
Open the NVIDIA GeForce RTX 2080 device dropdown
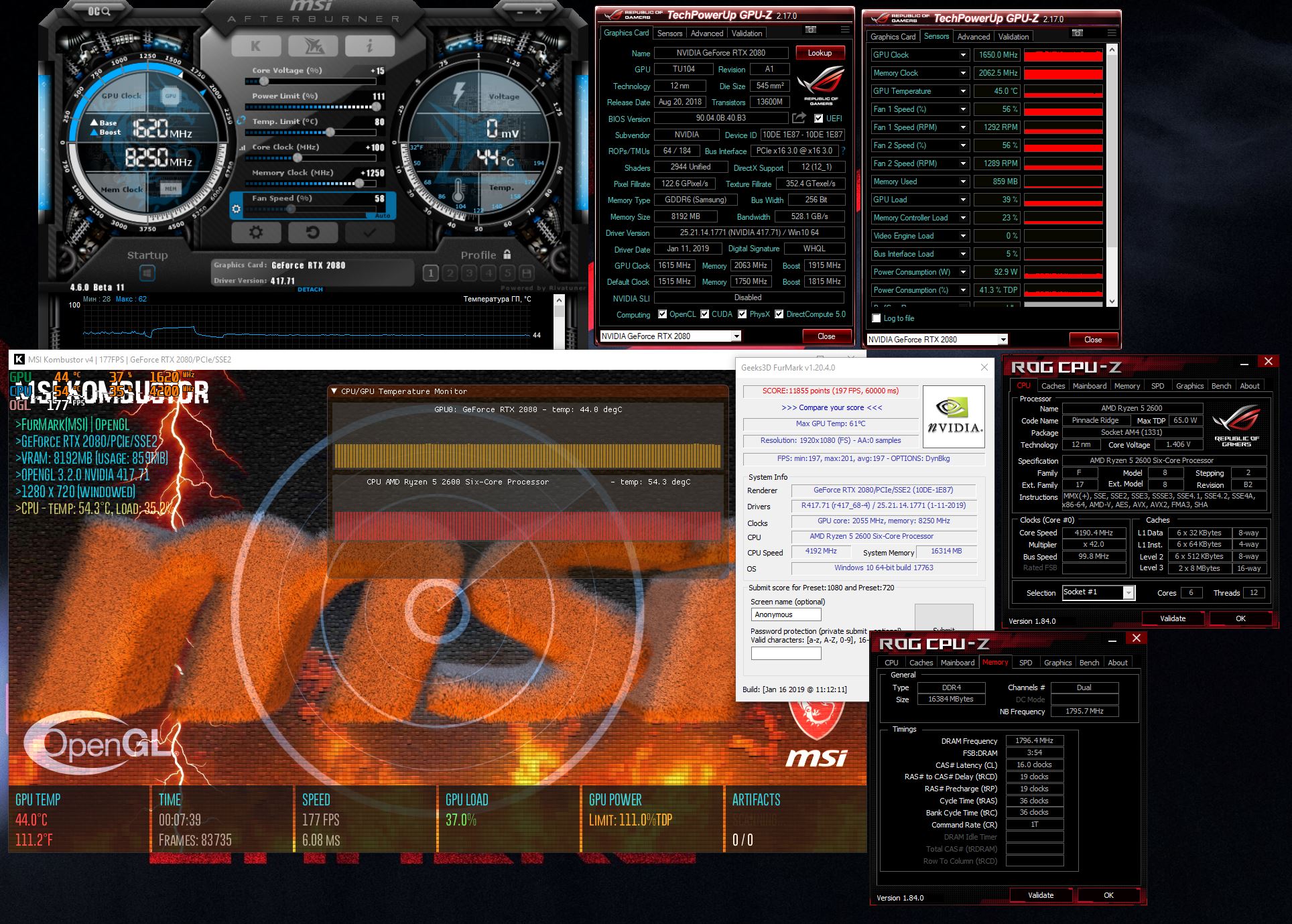coord(736,336)
